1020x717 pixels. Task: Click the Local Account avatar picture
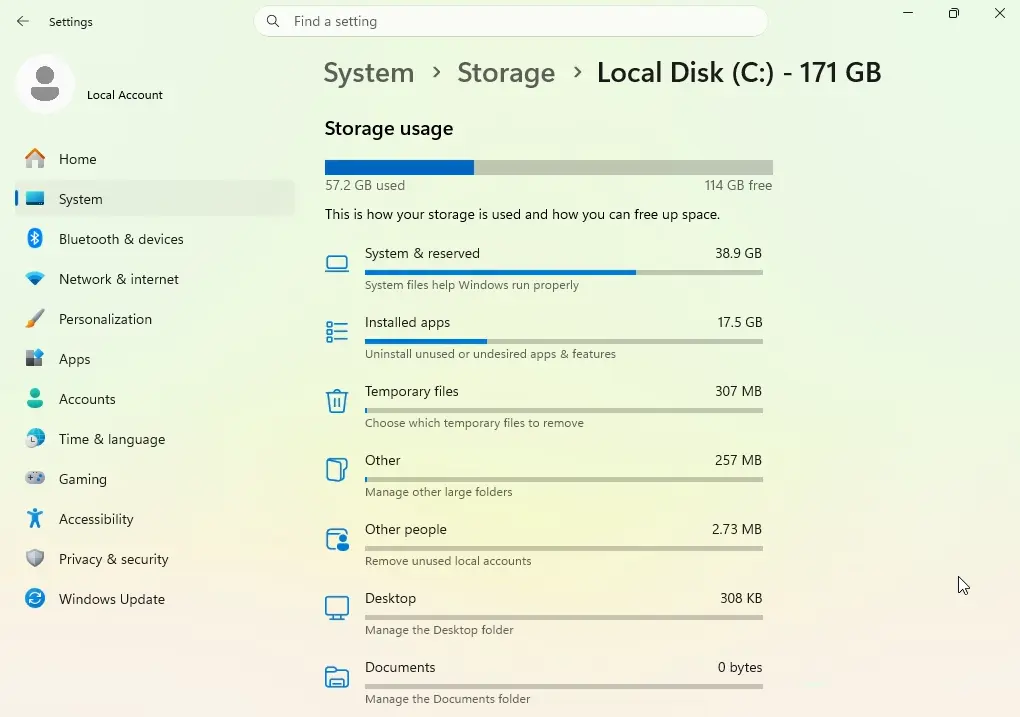coord(45,84)
